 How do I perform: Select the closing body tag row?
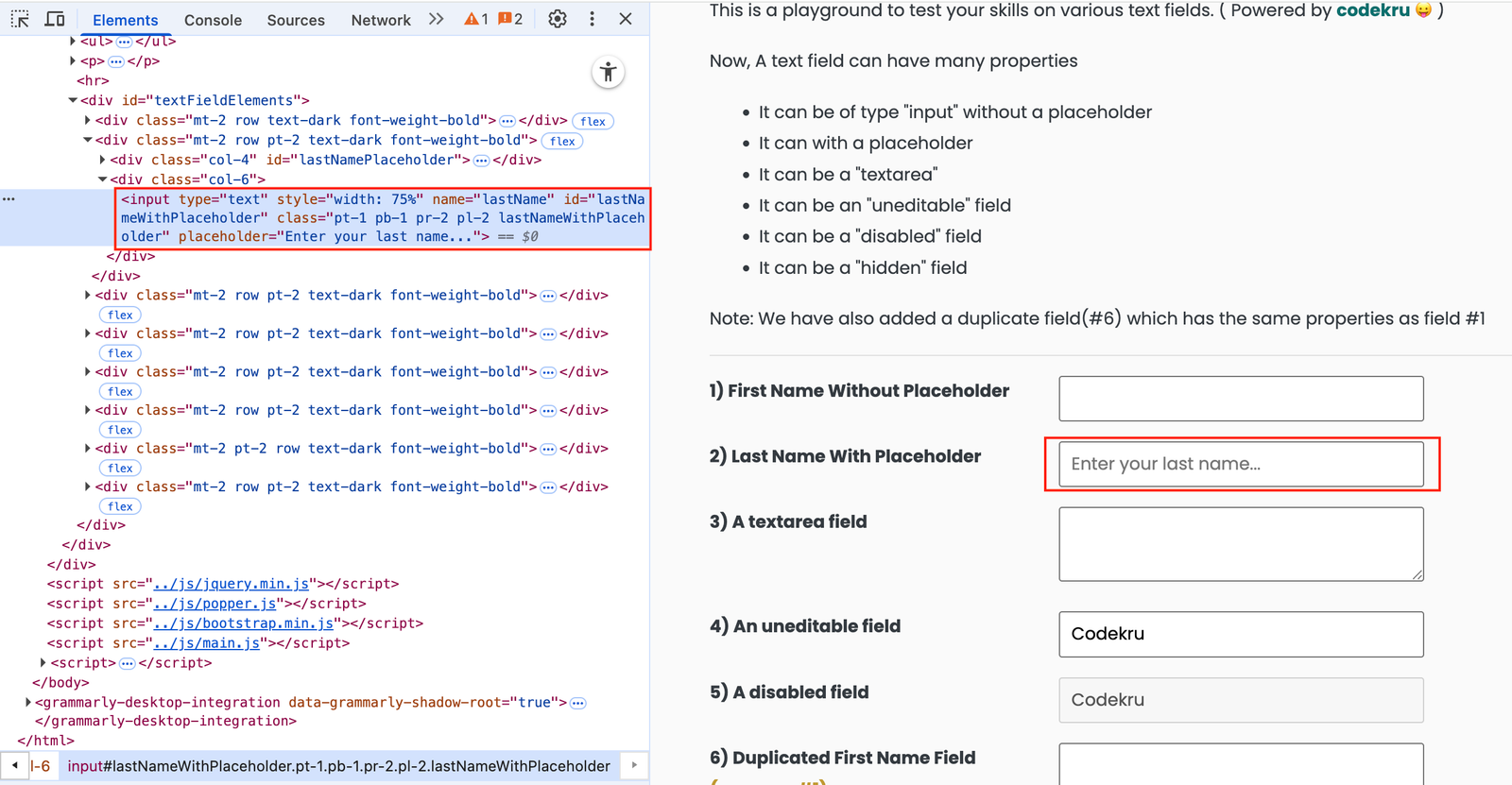point(60,682)
